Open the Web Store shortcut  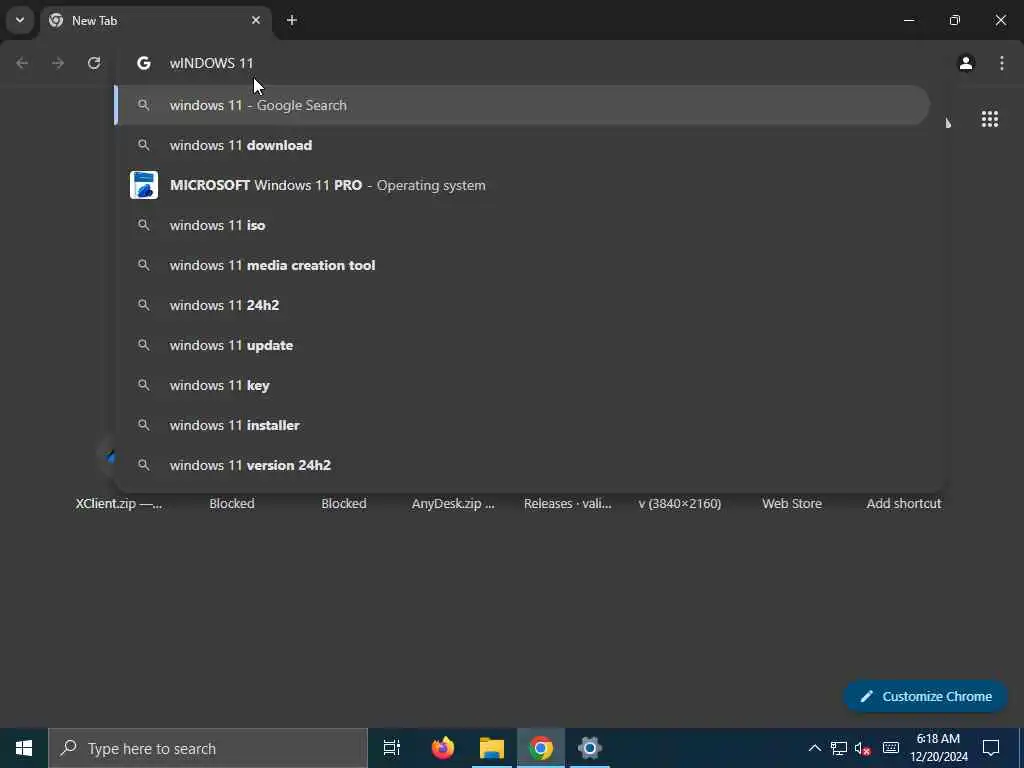click(792, 504)
